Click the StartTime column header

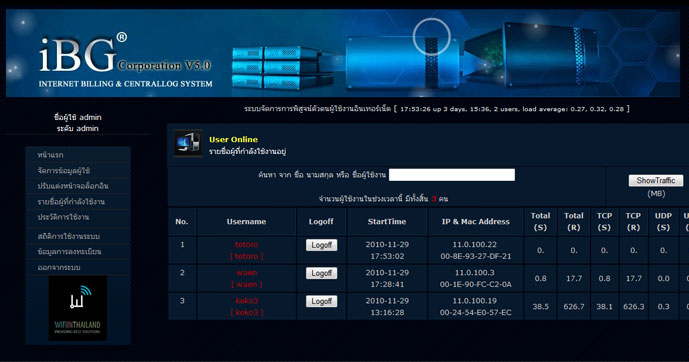pos(387,222)
